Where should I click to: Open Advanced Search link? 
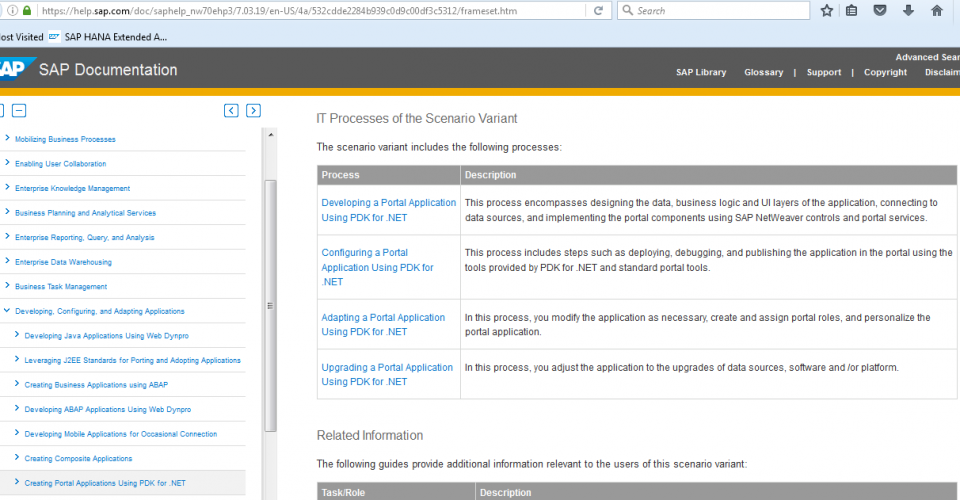click(927, 57)
